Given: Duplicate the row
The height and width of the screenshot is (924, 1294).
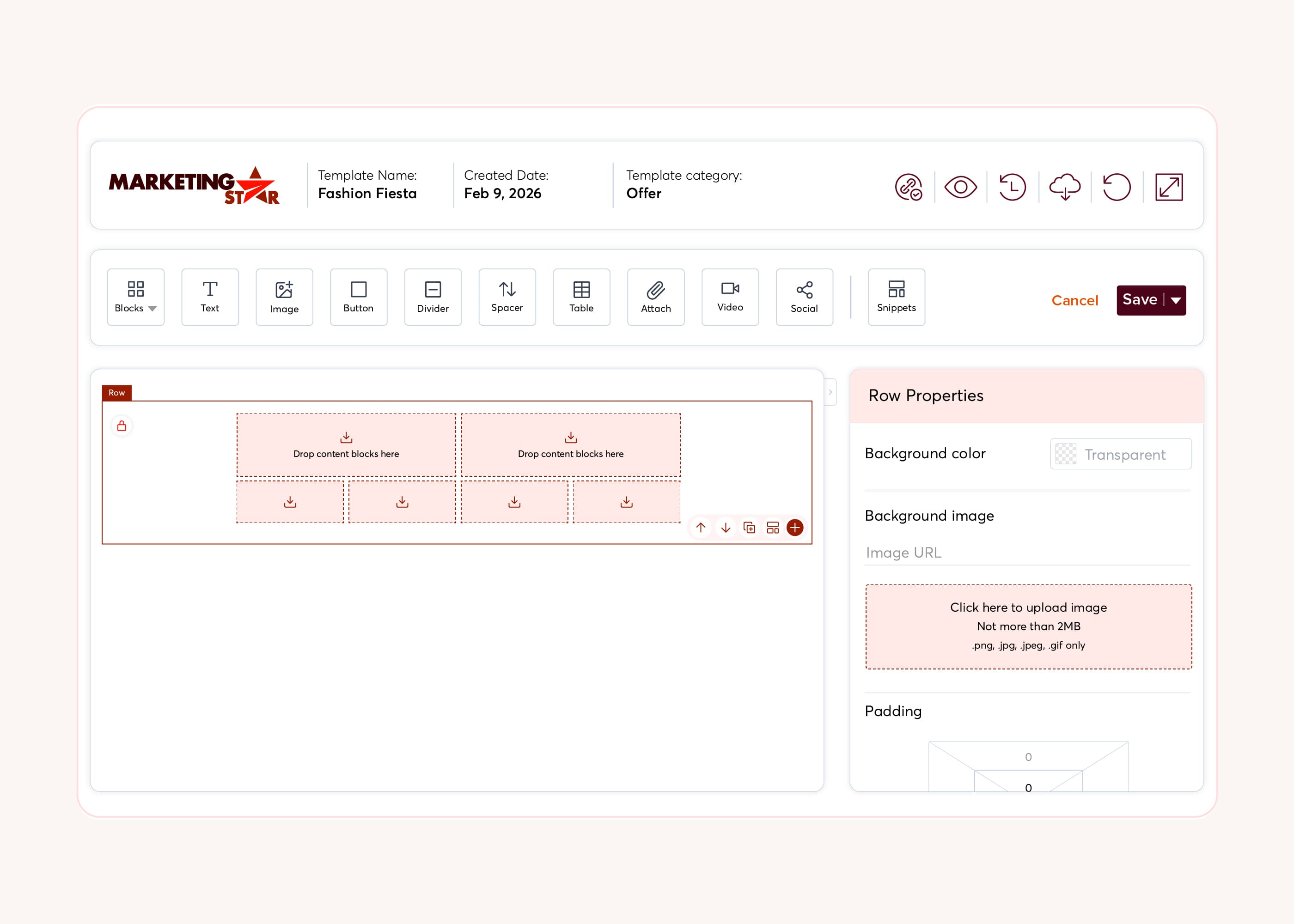Looking at the screenshot, I should 750,528.
